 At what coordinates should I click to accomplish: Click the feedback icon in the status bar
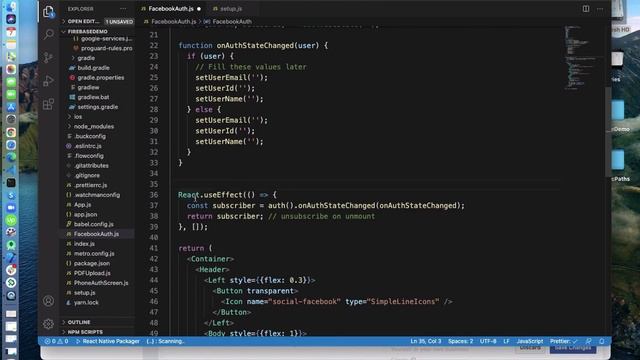(x=588, y=341)
